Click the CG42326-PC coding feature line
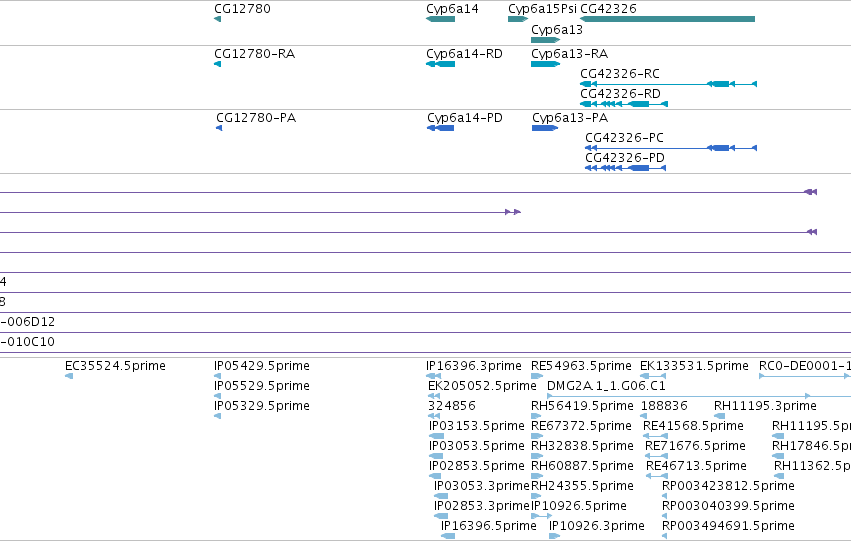This screenshot has height=541, width=851. pyautogui.click(x=671, y=148)
